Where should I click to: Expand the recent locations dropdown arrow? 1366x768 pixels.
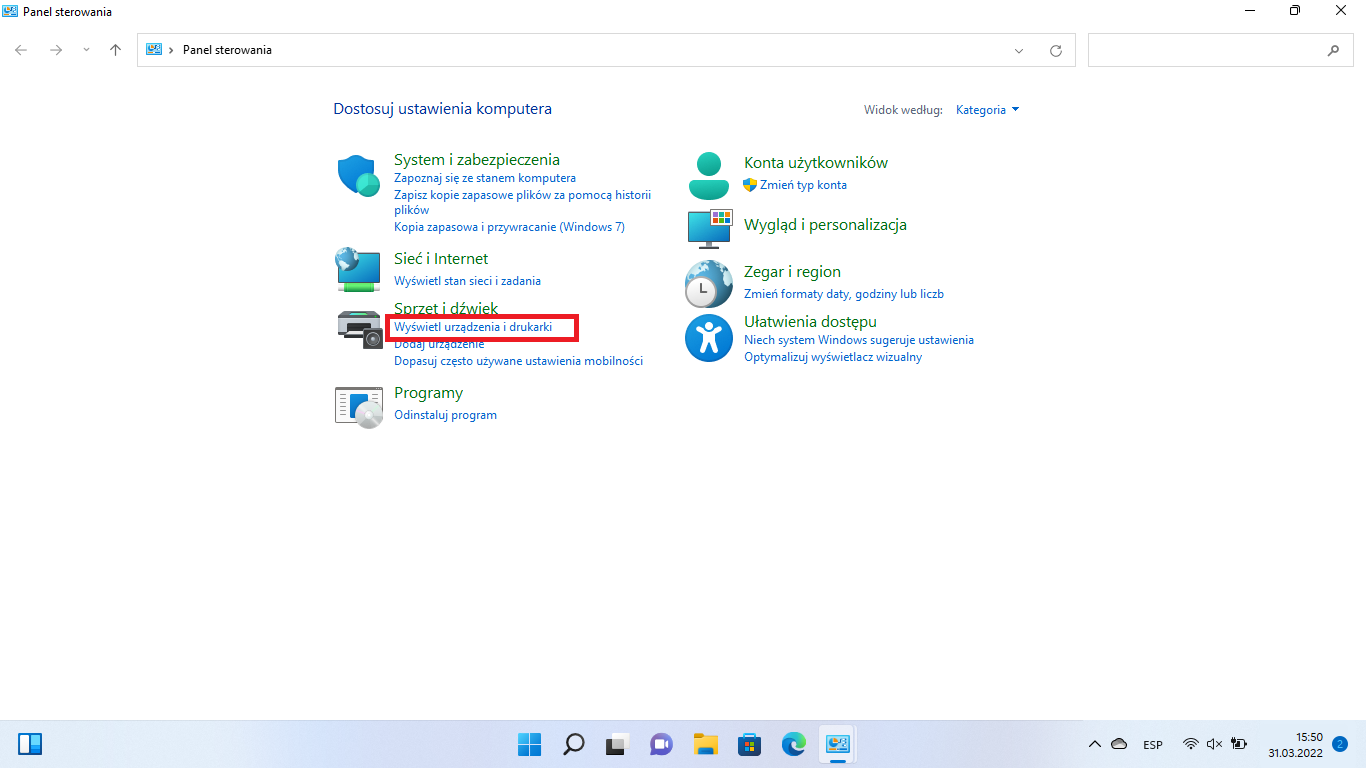click(86, 50)
